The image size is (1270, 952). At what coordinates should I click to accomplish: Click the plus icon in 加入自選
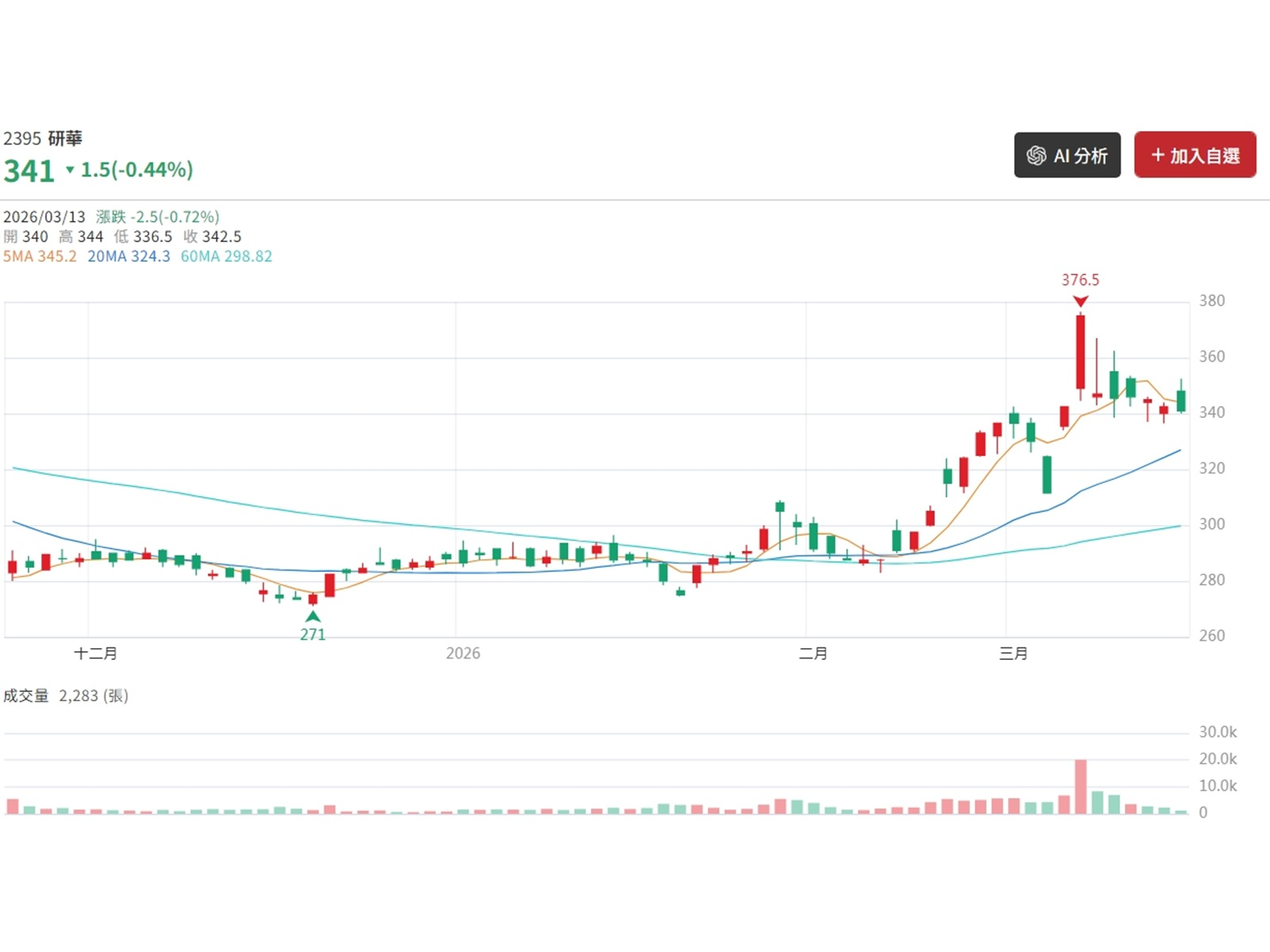coord(1157,155)
